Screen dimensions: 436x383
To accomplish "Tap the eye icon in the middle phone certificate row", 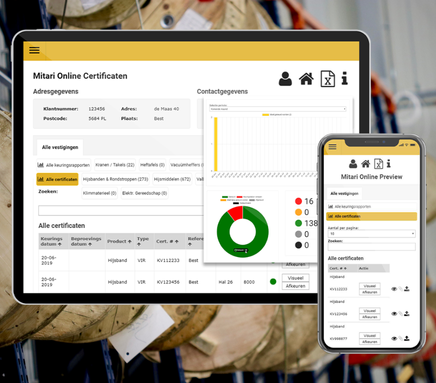I will pyautogui.click(x=394, y=314).
